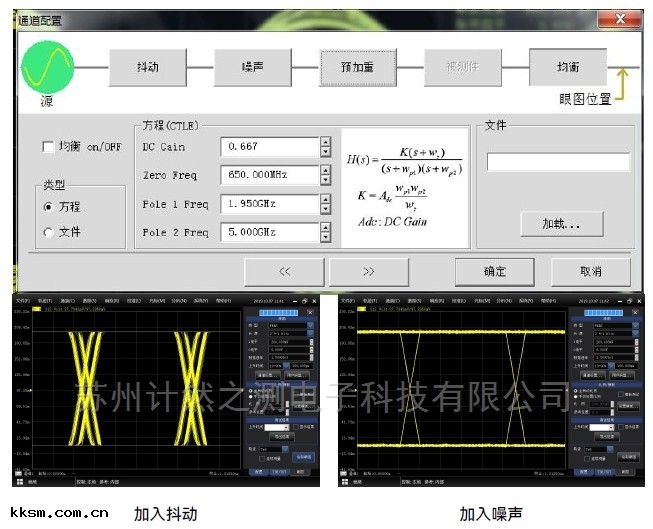Select the 文件 type radio button
This screenshot has width=653, height=529.
48,232
